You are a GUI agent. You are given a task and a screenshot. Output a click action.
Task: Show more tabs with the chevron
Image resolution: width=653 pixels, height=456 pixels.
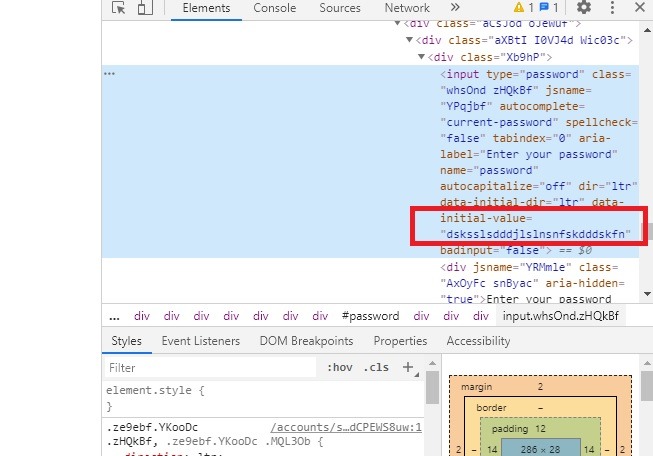pyautogui.click(x=455, y=8)
